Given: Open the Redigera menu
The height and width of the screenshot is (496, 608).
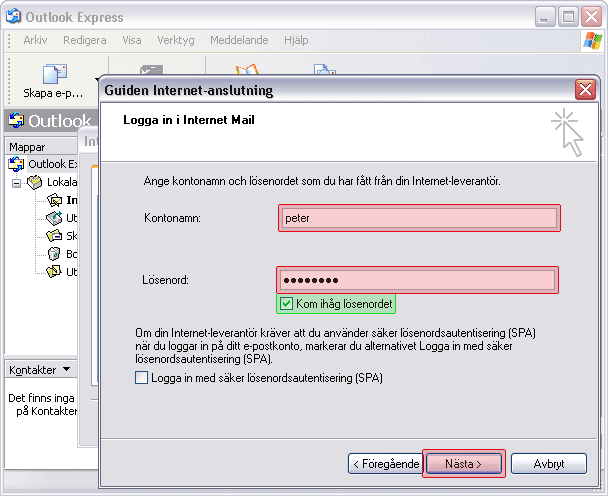Looking at the screenshot, I should coord(84,40).
